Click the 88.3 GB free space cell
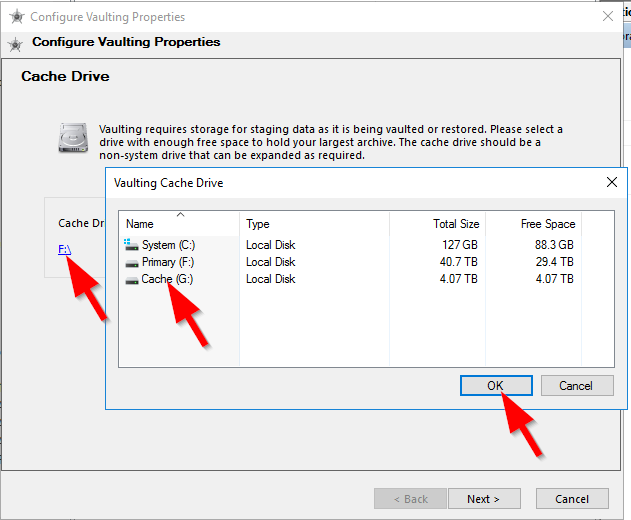 click(x=554, y=245)
